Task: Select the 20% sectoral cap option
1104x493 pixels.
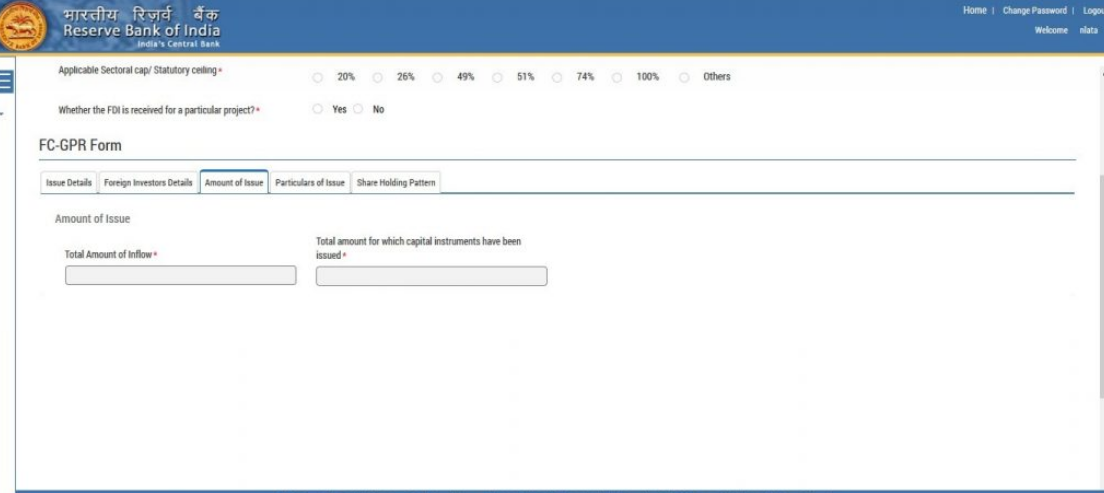Action: click(318, 77)
